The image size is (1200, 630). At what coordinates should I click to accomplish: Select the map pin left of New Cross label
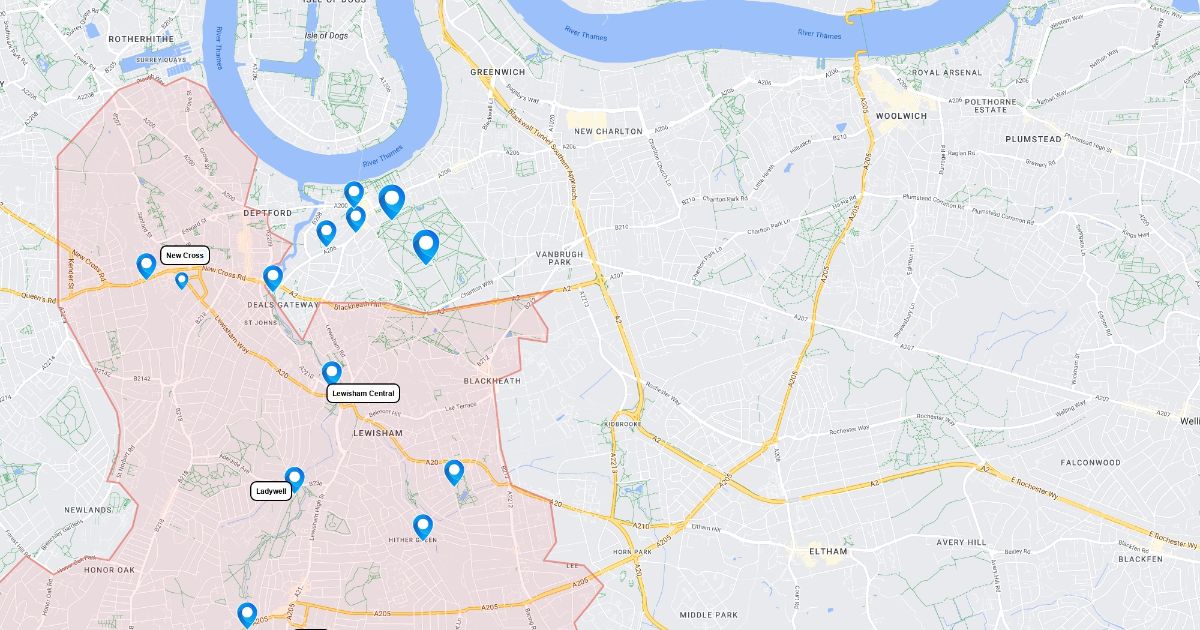tap(146, 266)
